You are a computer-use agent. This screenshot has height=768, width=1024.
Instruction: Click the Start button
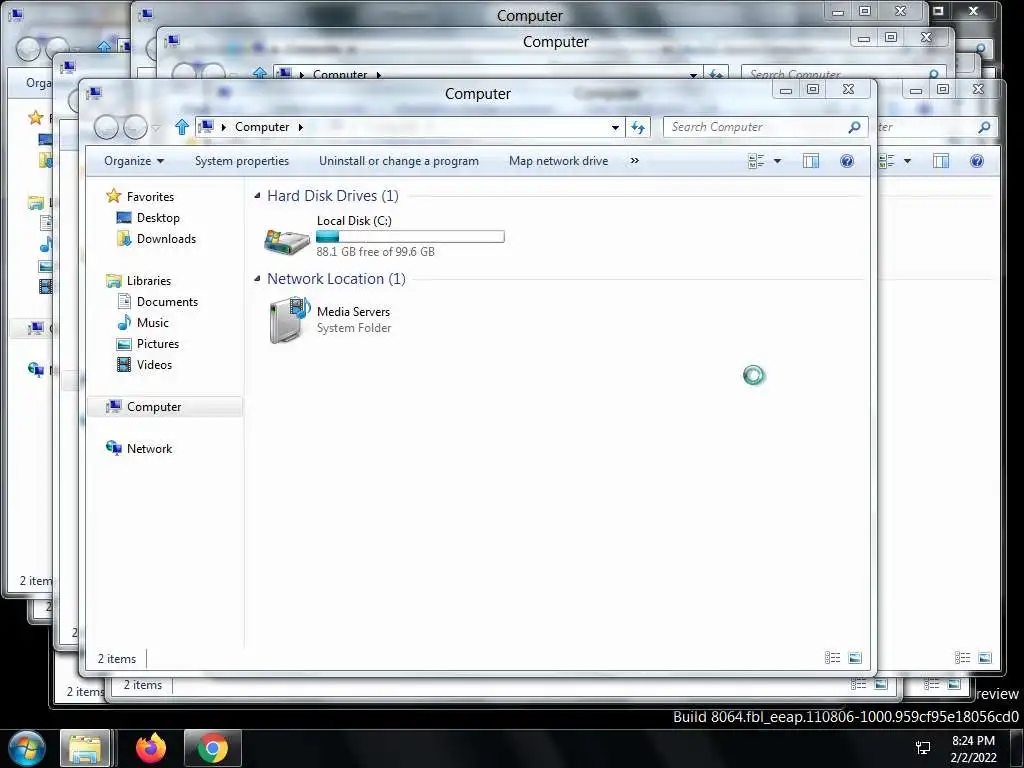[x=27, y=748]
